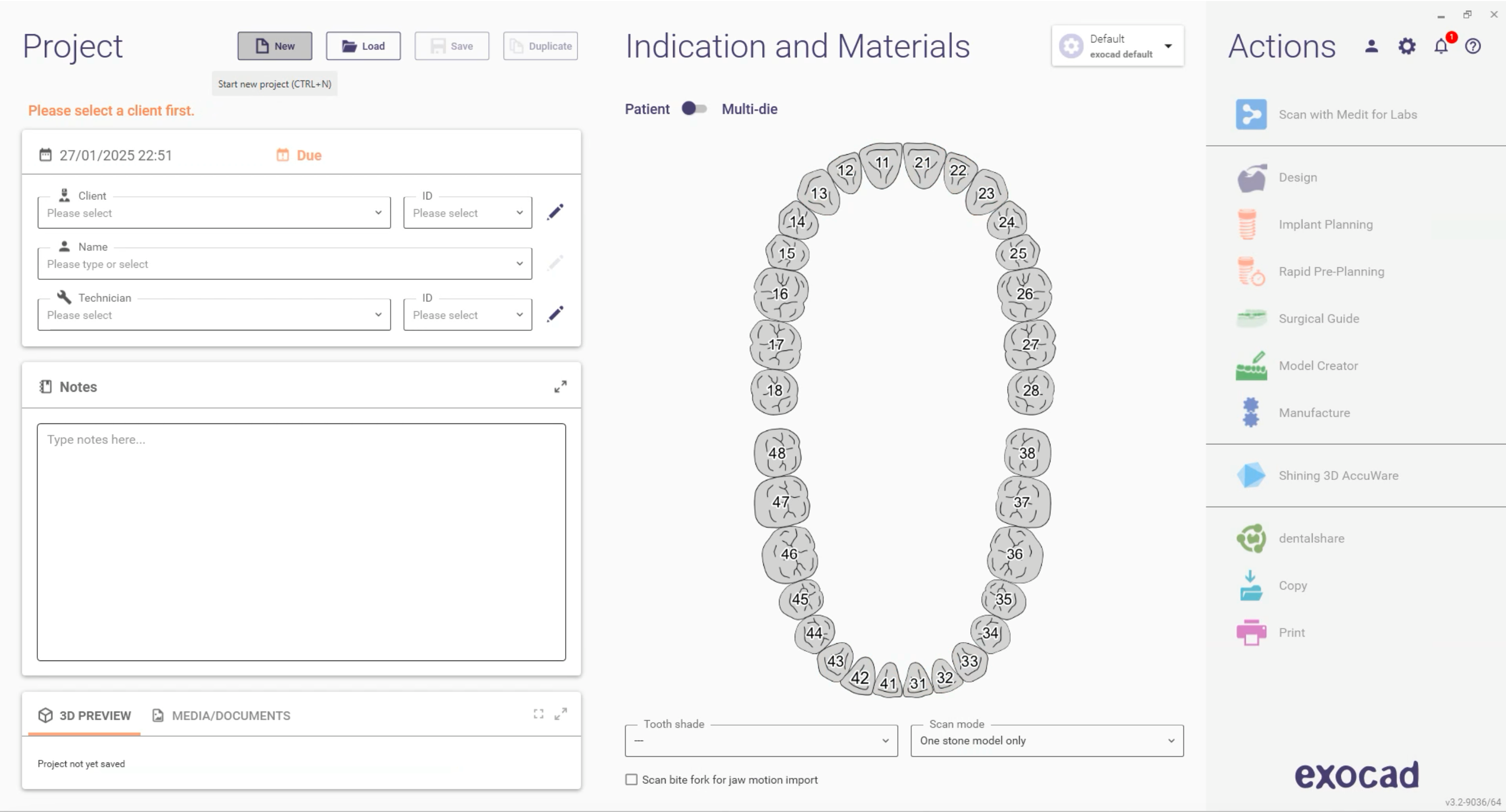1506x812 pixels.
Task: Open the Scan mode dropdown
Action: 1170,740
